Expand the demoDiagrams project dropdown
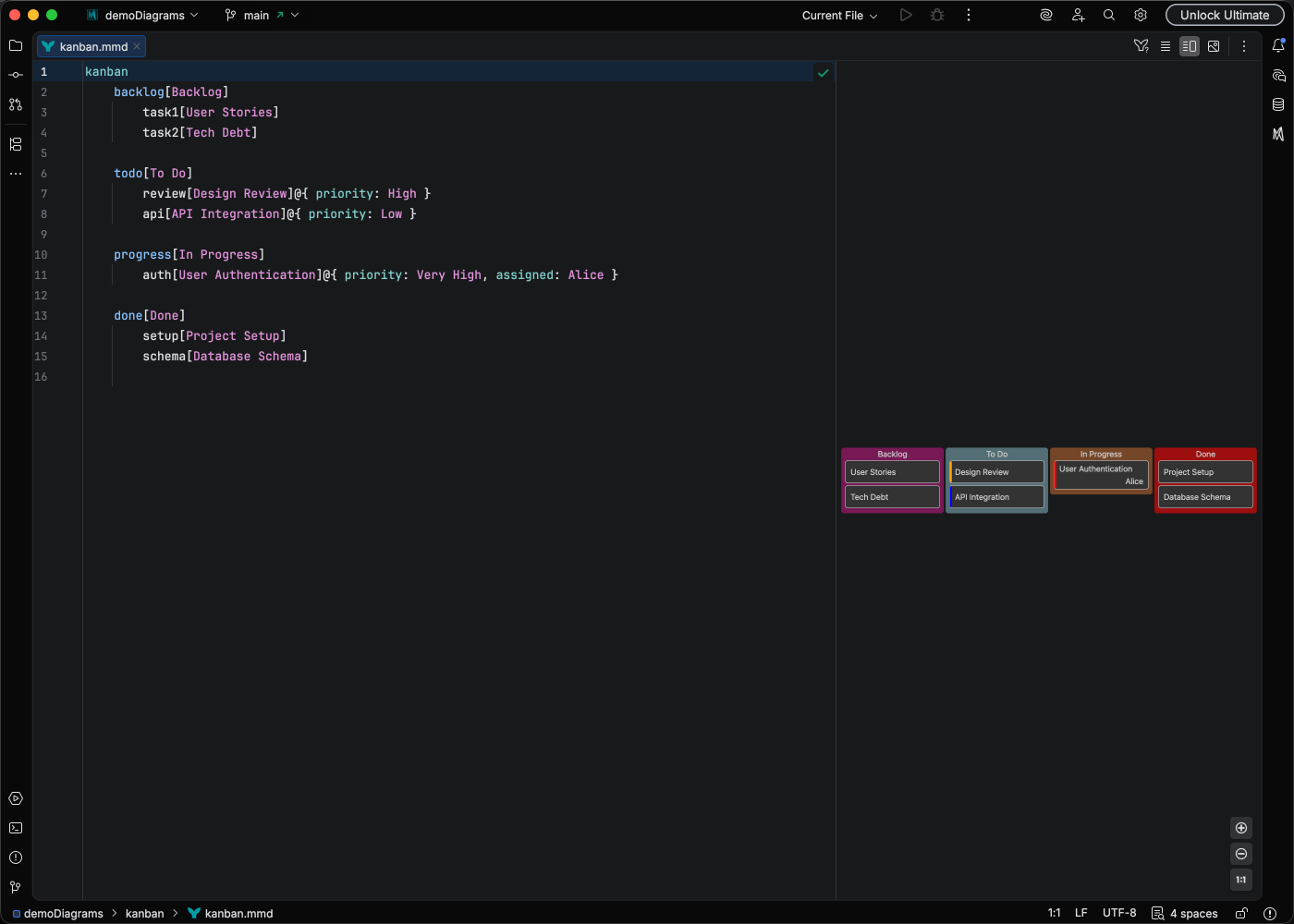The width and height of the screenshot is (1294, 924). 151,15
